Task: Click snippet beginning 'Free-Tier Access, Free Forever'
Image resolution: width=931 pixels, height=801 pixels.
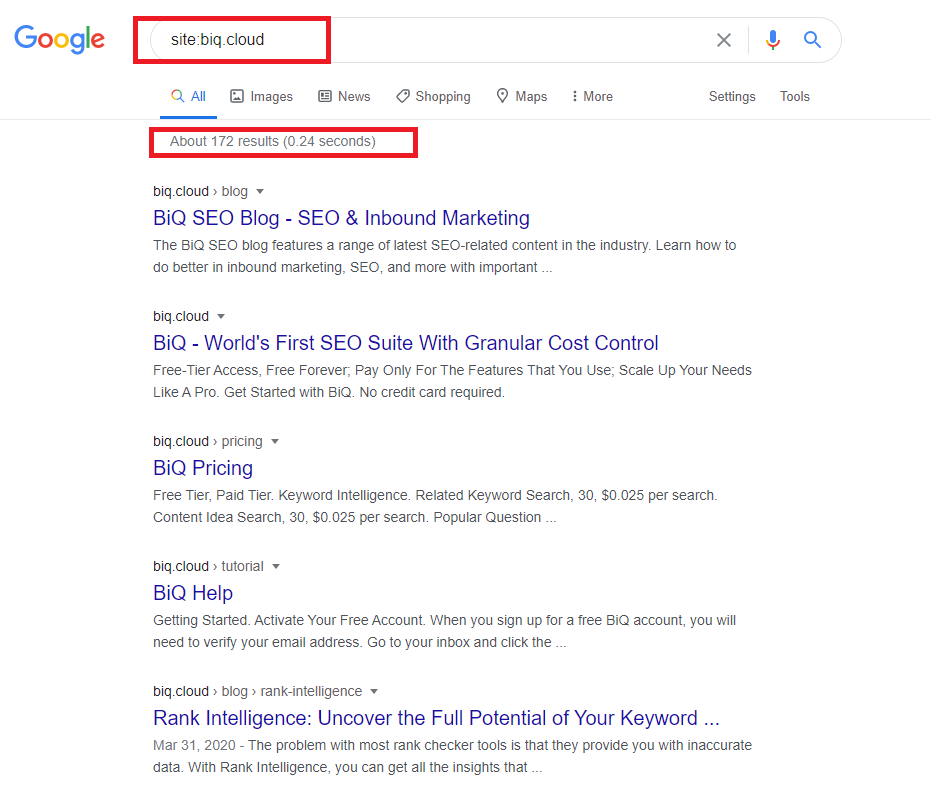Action: 452,381
